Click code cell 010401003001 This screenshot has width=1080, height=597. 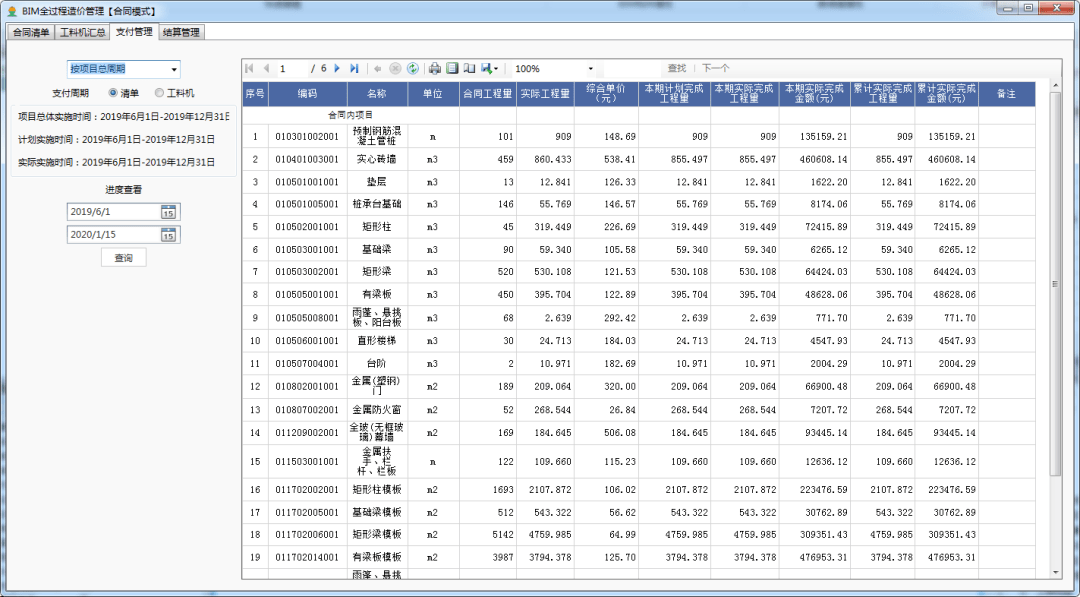pyautogui.click(x=307, y=159)
